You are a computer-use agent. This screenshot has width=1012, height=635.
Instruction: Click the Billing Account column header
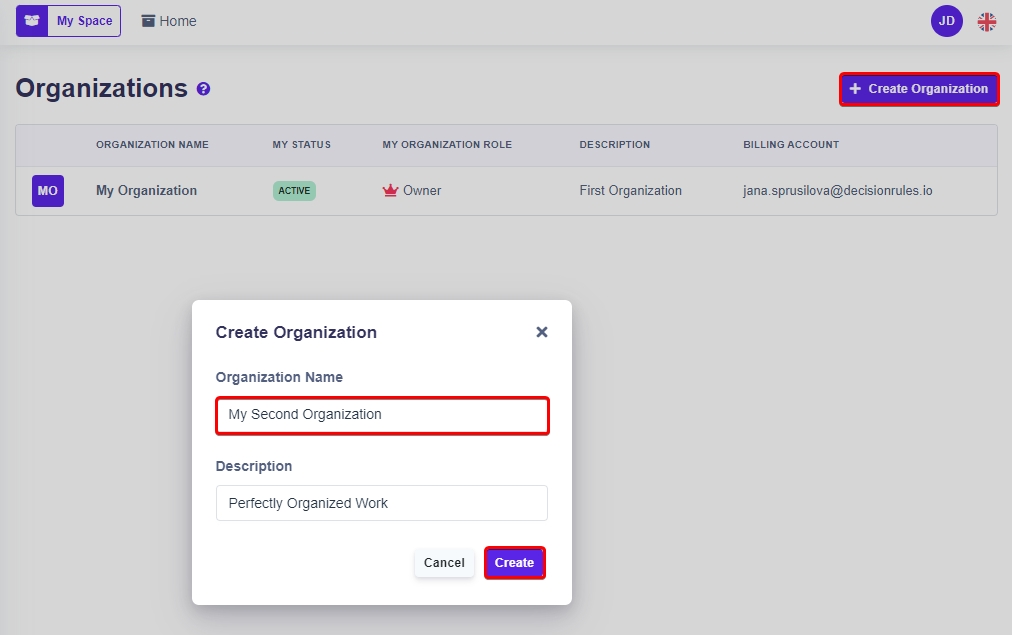[790, 145]
